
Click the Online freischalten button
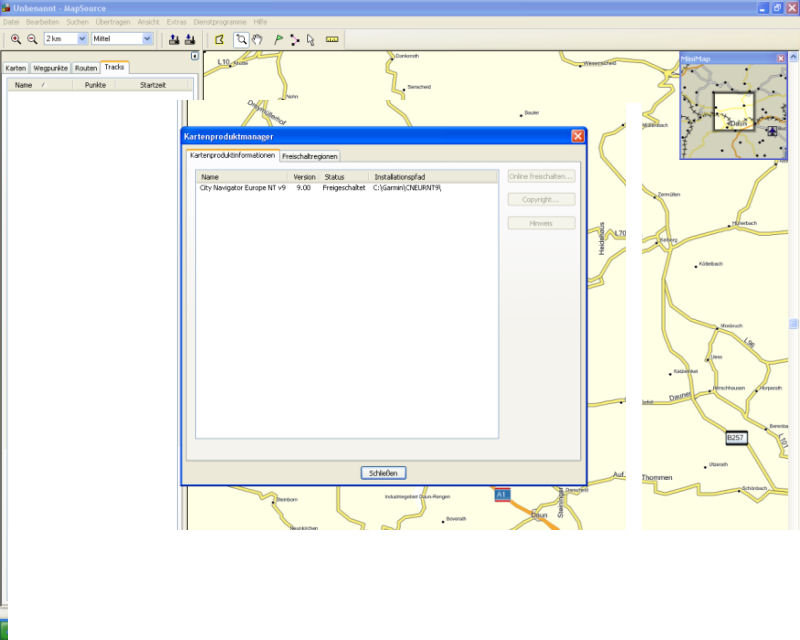(x=541, y=176)
